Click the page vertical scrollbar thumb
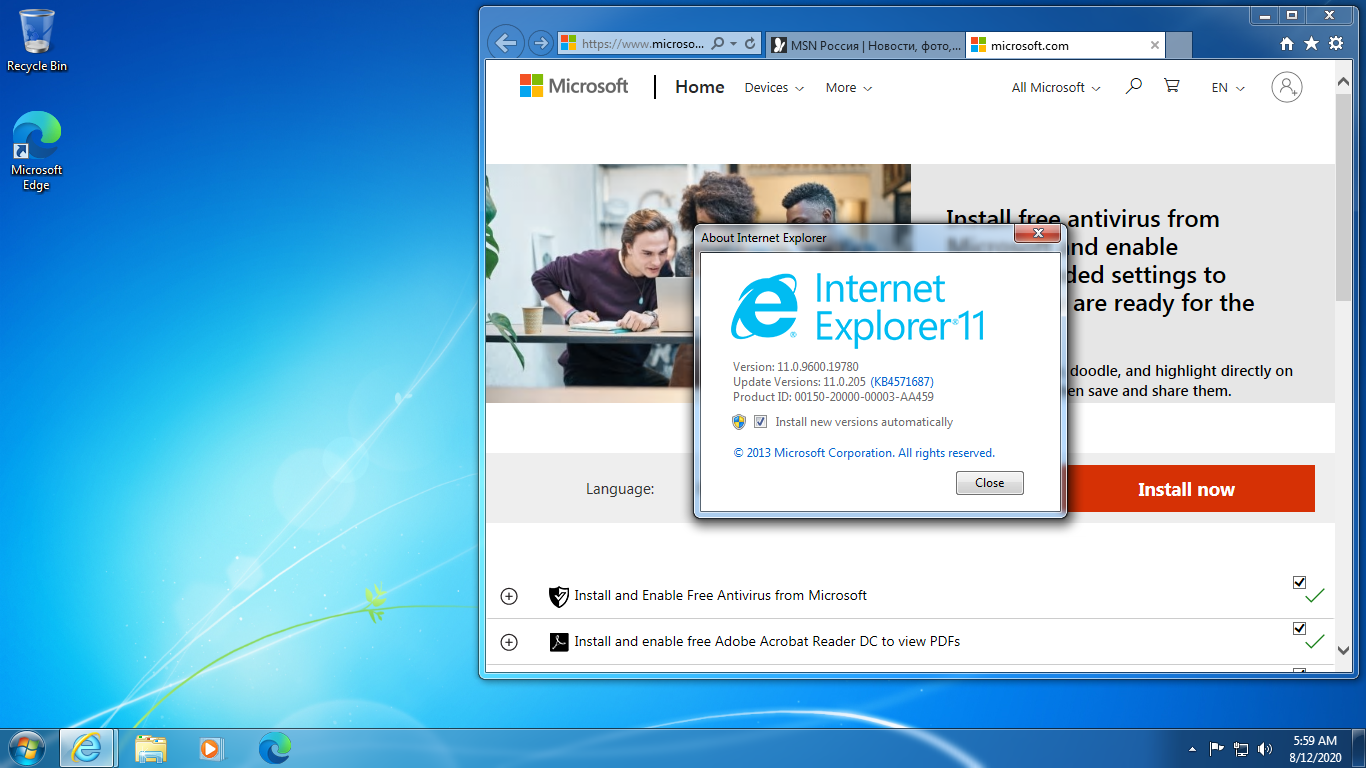 click(1343, 197)
